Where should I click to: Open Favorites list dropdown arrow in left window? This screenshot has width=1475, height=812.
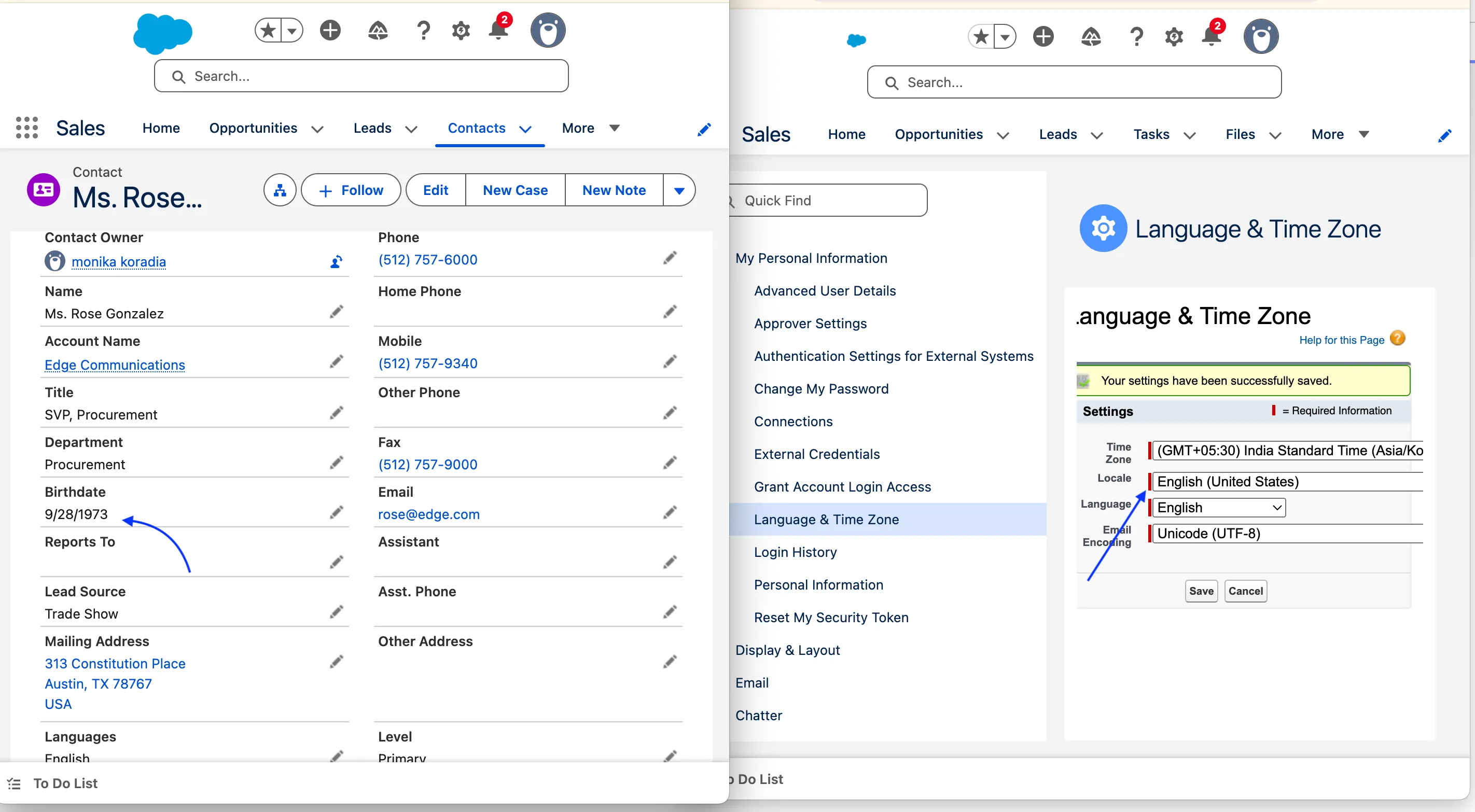(x=292, y=31)
